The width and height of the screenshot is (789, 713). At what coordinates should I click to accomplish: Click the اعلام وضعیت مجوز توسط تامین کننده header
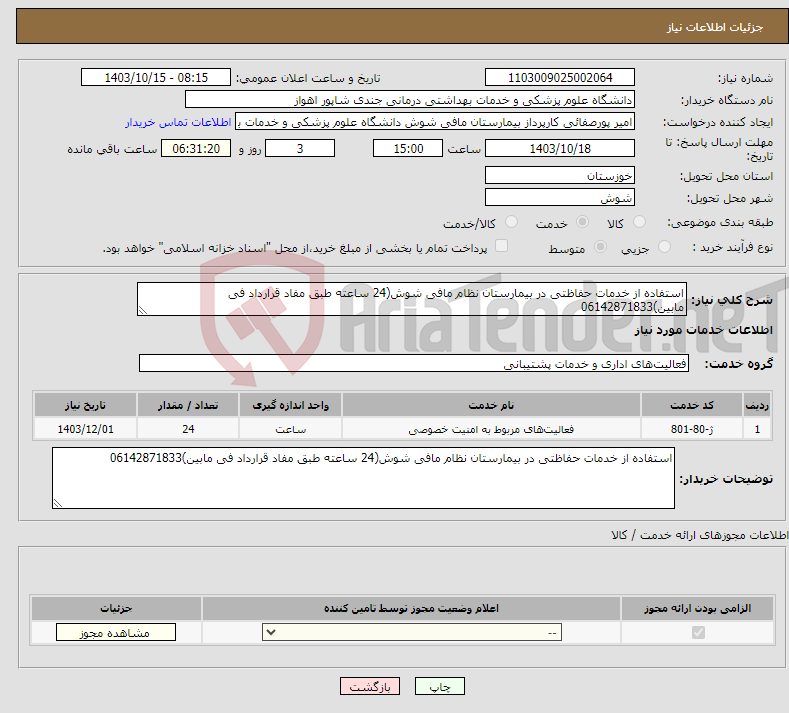pyautogui.click(x=411, y=608)
